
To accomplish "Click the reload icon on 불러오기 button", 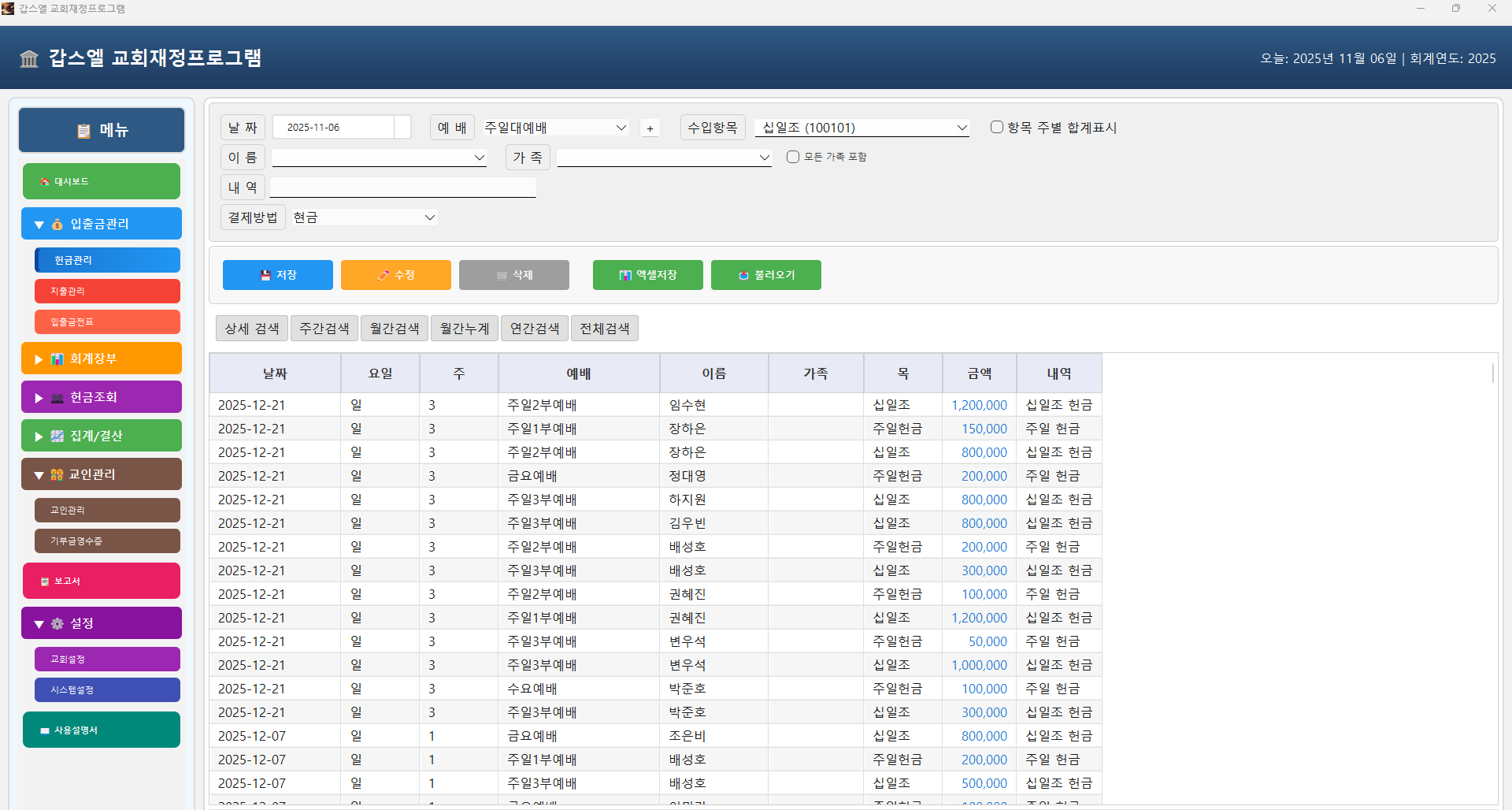I will coord(743,275).
